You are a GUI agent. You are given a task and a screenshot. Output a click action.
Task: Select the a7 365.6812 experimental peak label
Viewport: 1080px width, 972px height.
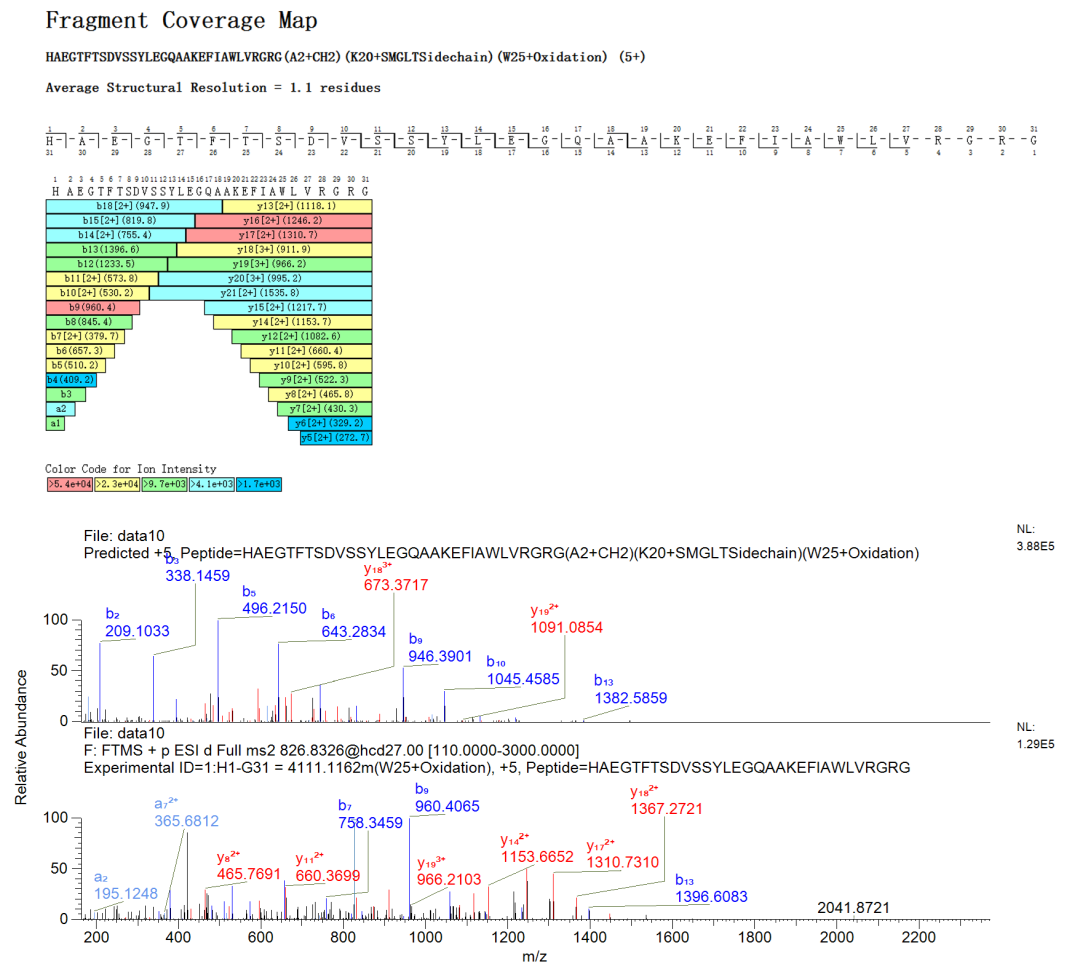[186, 820]
